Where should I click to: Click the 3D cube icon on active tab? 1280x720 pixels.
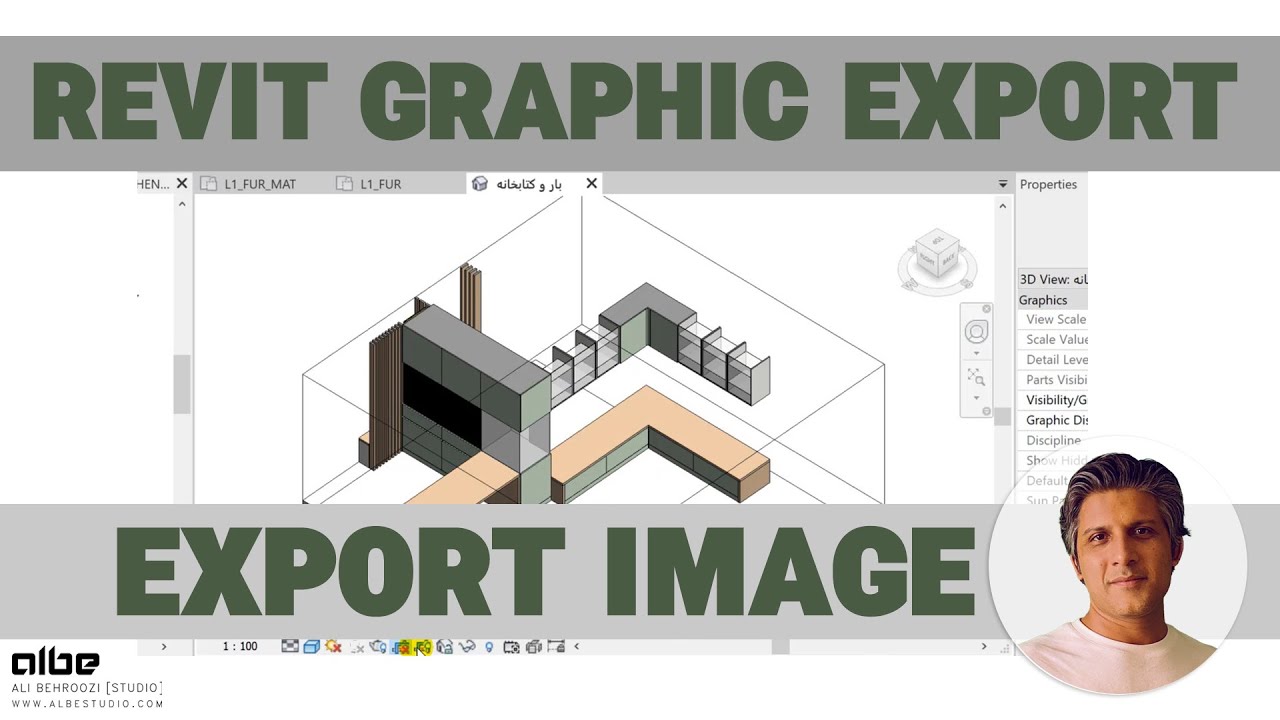(x=480, y=184)
